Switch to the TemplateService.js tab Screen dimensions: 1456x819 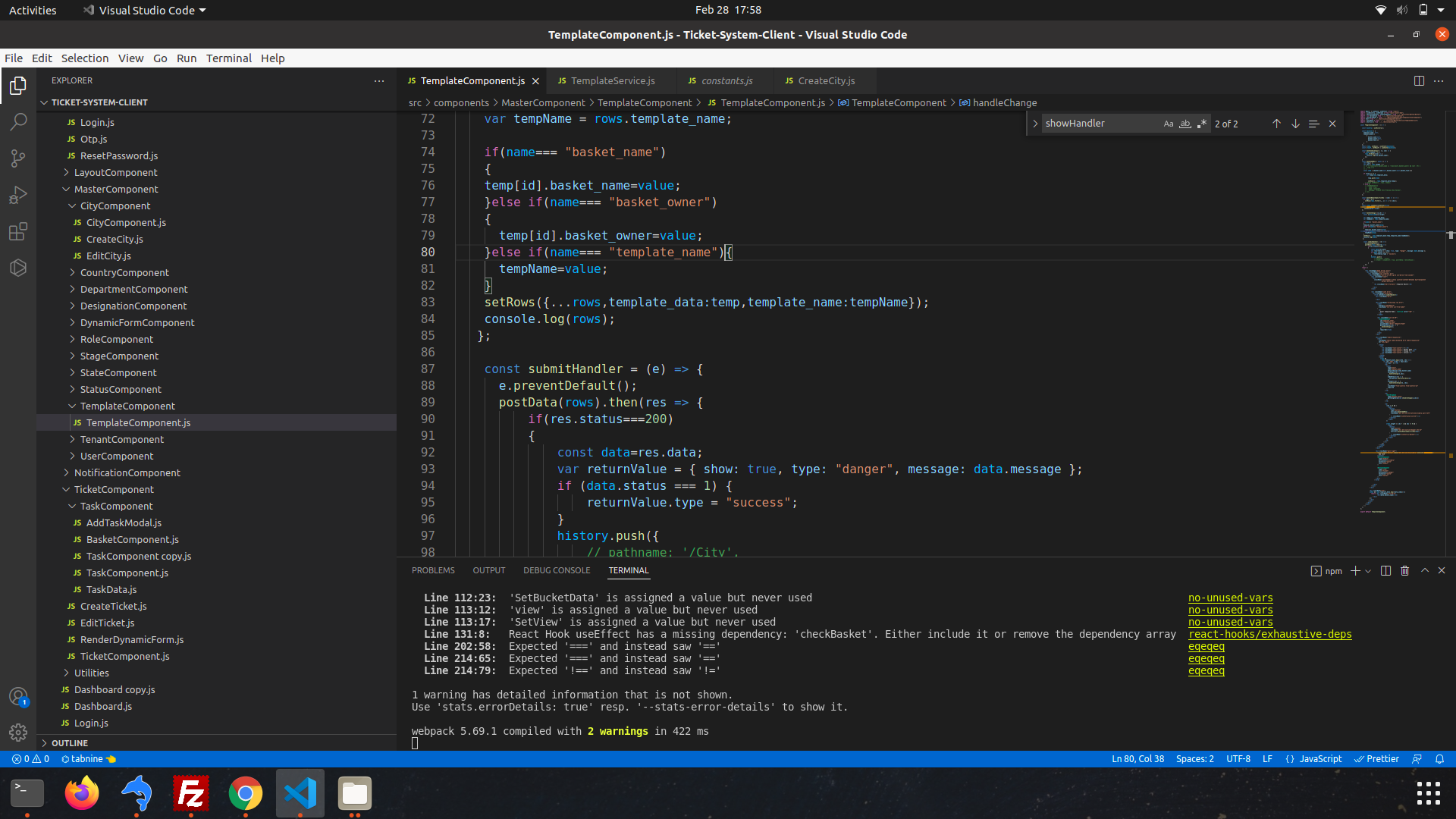(613, 81)
